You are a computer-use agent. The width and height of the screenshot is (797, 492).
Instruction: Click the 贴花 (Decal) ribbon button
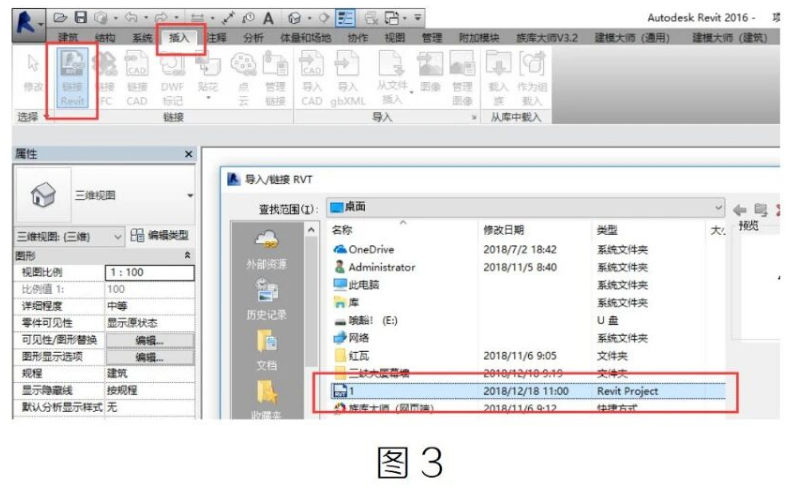tap(208, 76)
